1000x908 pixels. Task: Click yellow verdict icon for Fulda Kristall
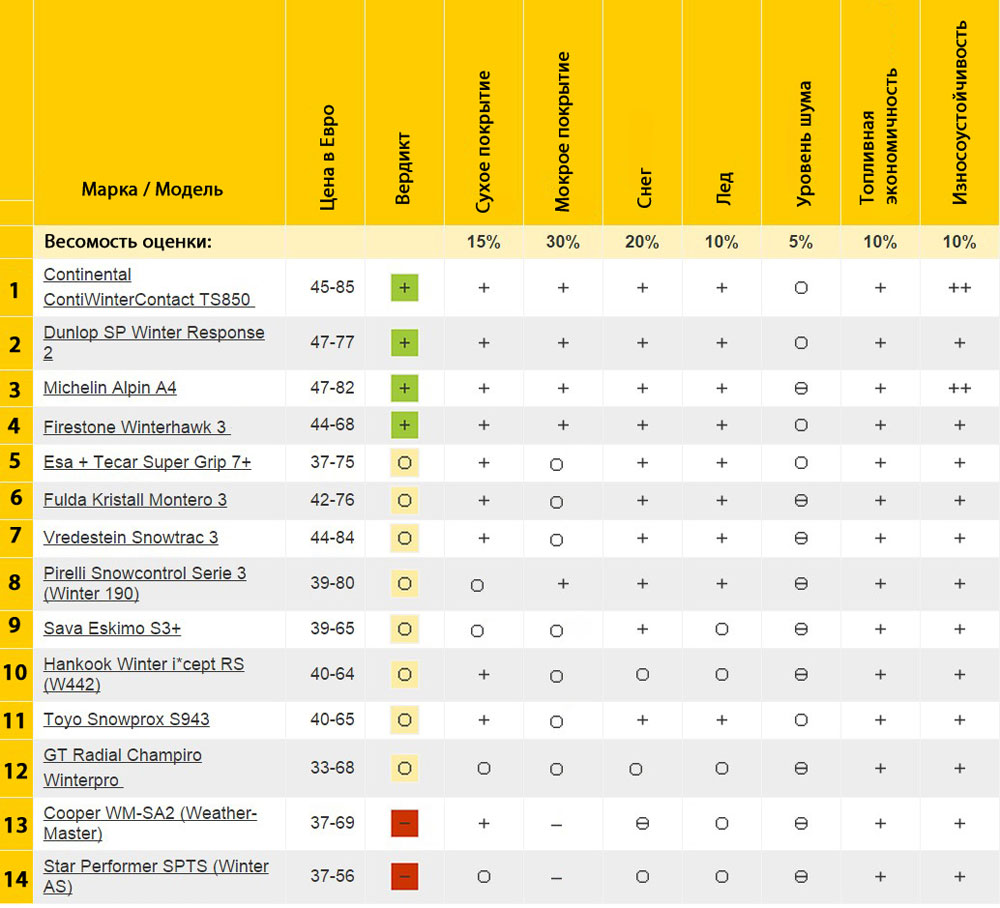(x=404, y=500)
